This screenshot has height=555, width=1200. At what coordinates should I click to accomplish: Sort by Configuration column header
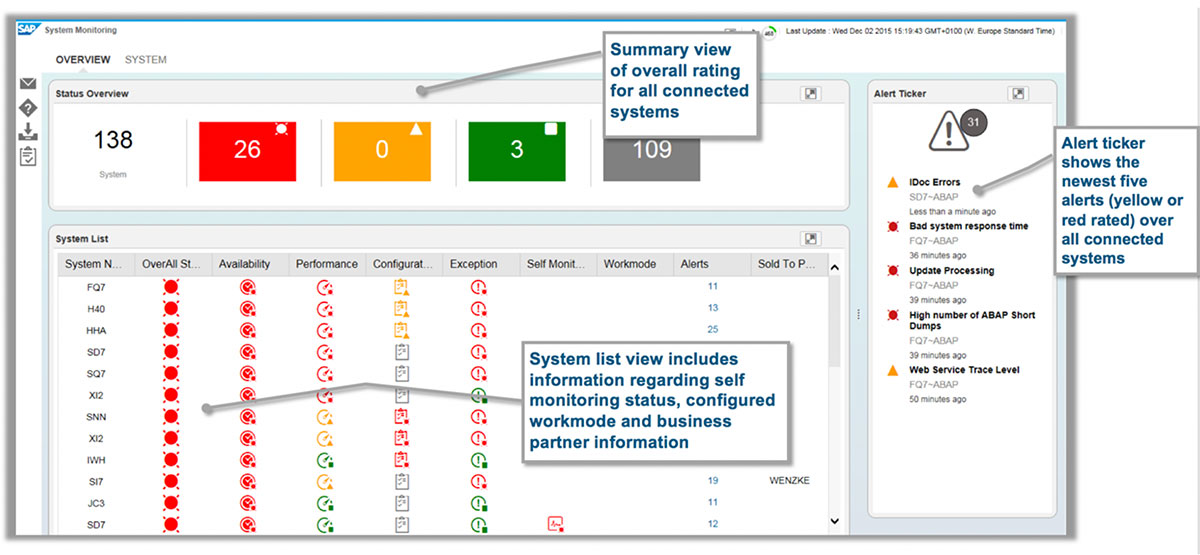click(403, 264)
